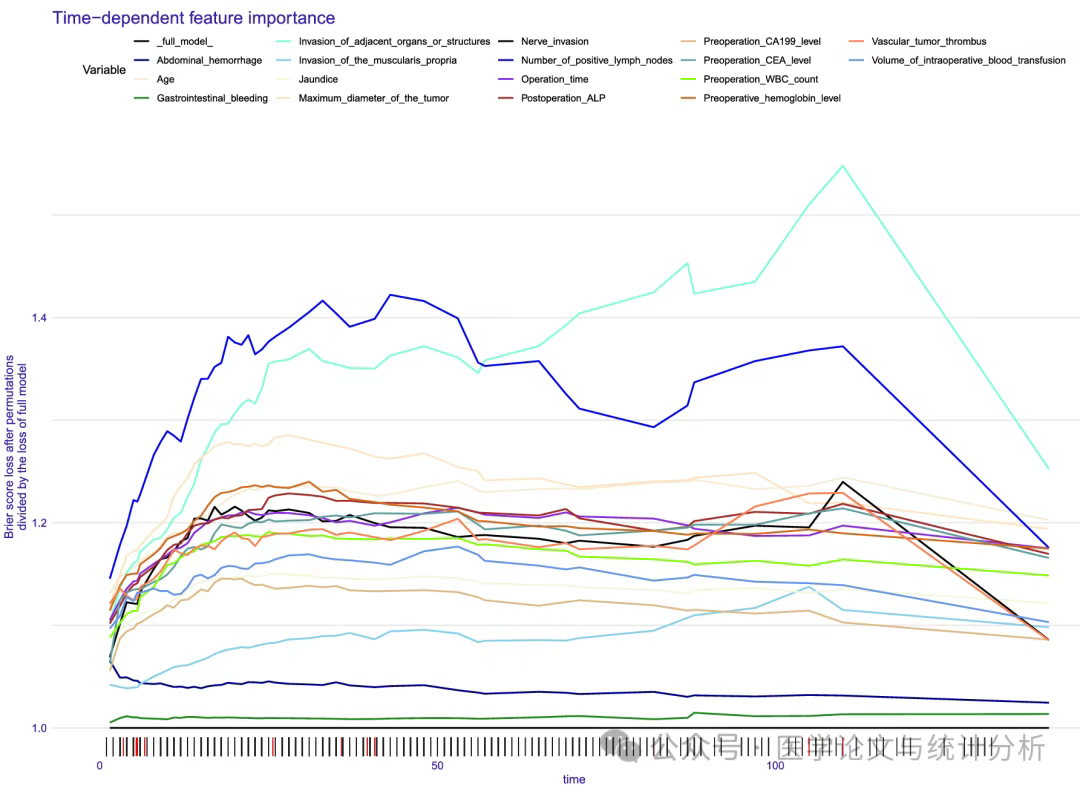This screenshot has height=791, width=1080.
Task: Select the Preoperation_CA199_level legend label
Action: click(x=762, y=41)
